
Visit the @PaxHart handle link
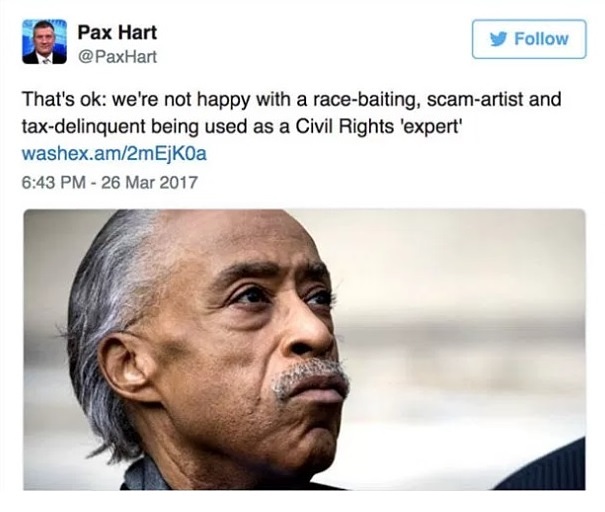coord(117,57)
